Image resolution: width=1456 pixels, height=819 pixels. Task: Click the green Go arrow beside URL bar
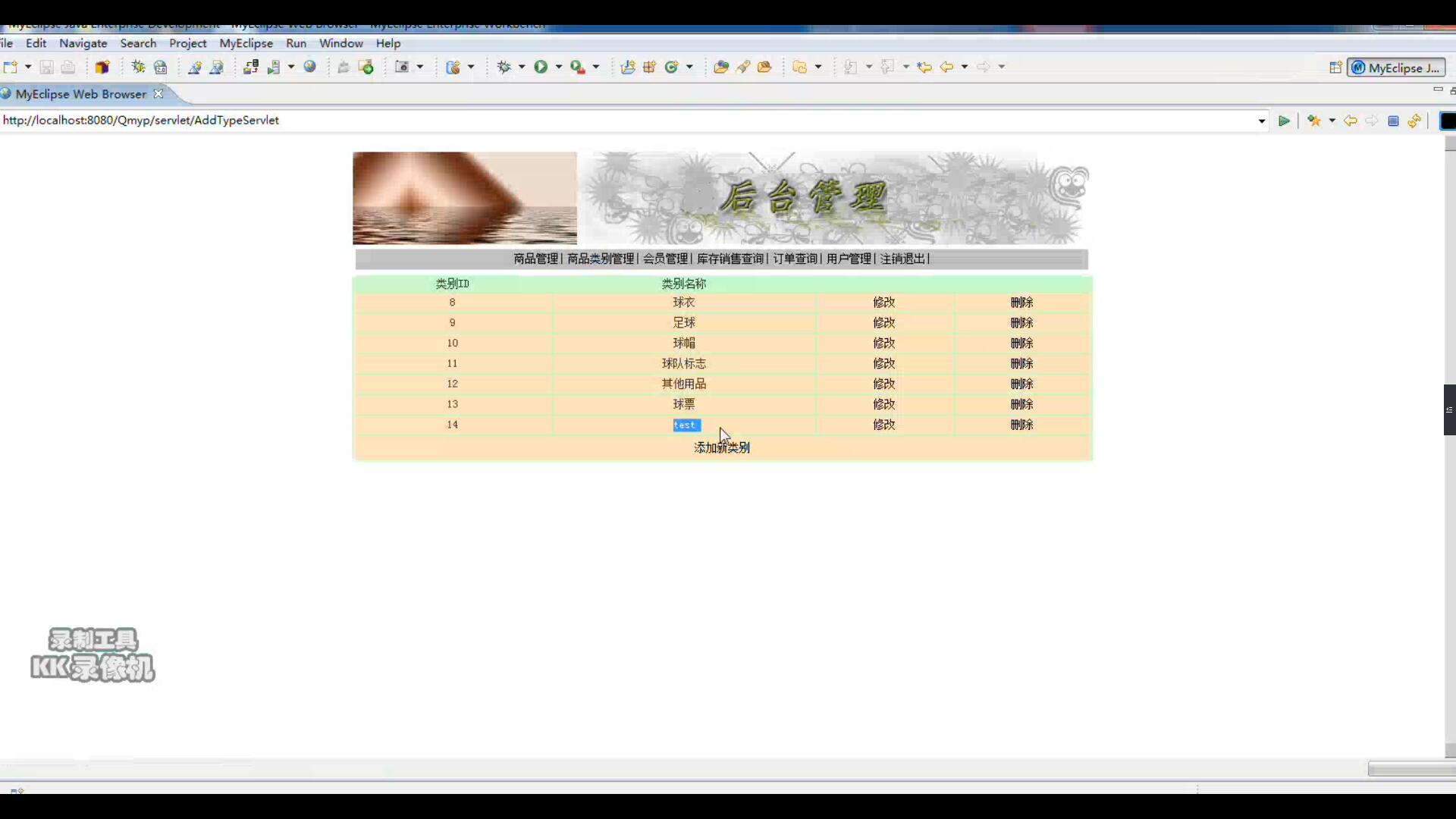click(x=1284, y=121)
